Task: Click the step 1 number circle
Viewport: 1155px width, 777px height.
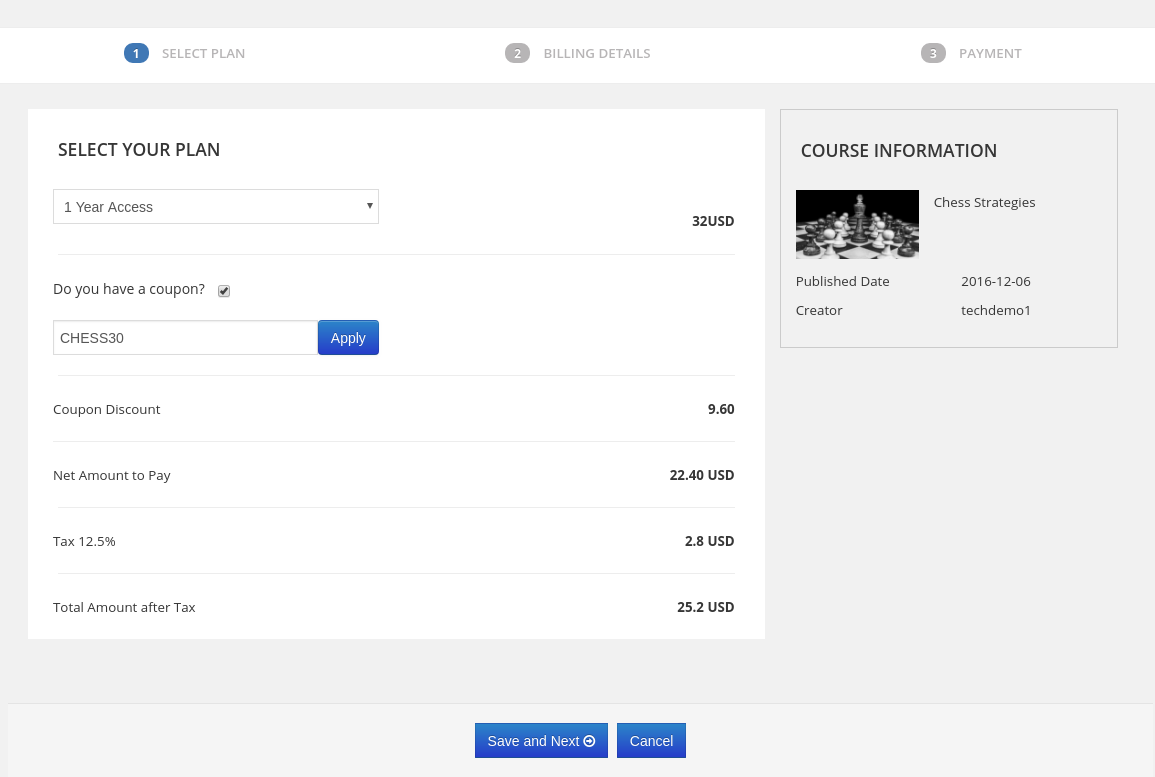Action: pyautogui.click(x=136, y=53)
